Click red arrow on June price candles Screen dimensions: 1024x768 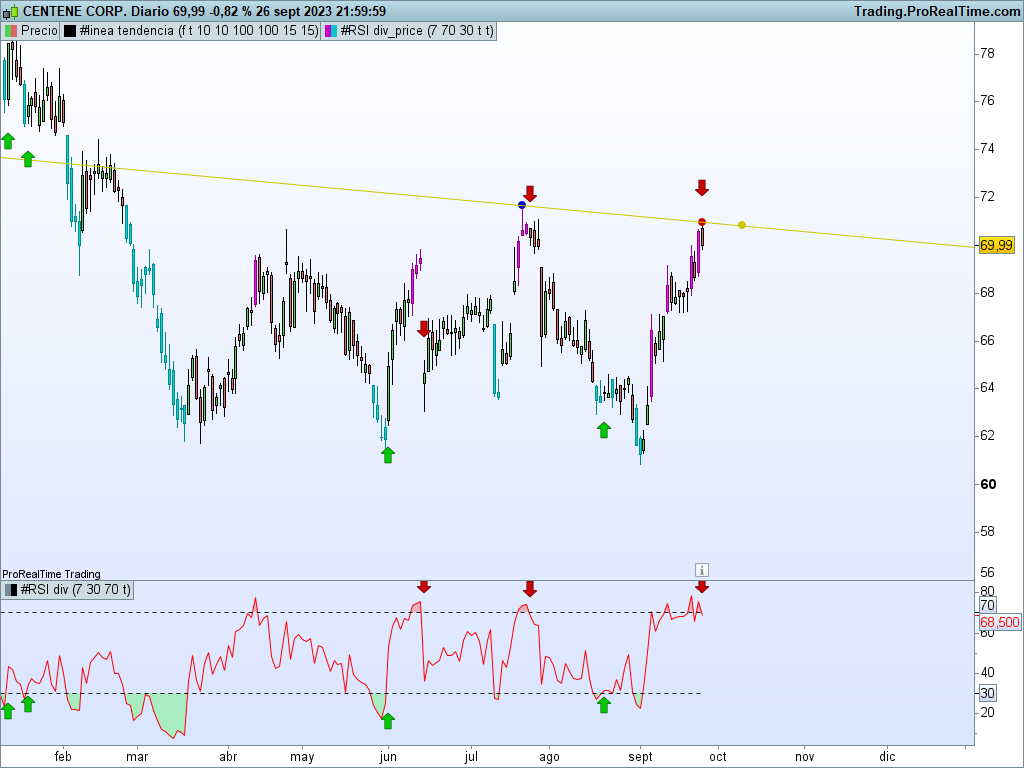coord(424,328)
